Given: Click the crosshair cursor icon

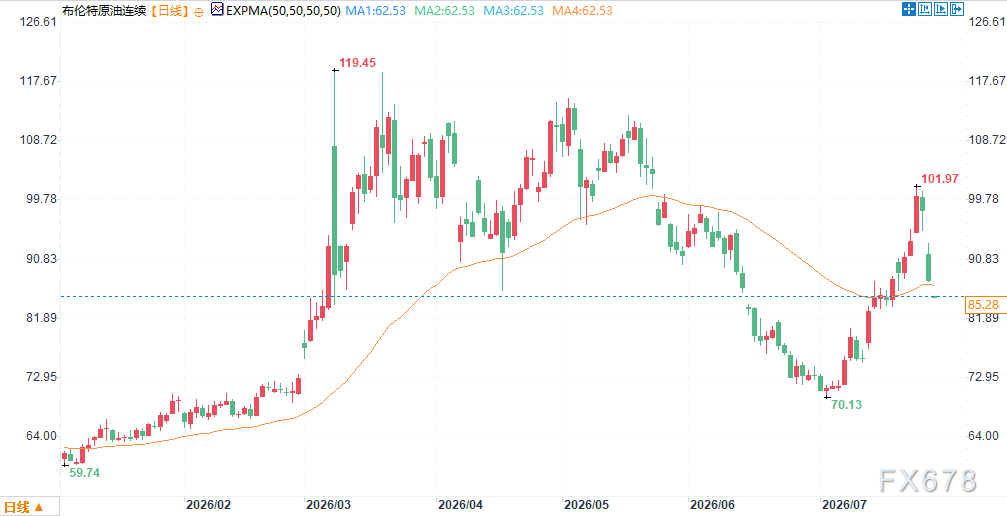Looking at the screenshot, I should click(x=909, y=9).
